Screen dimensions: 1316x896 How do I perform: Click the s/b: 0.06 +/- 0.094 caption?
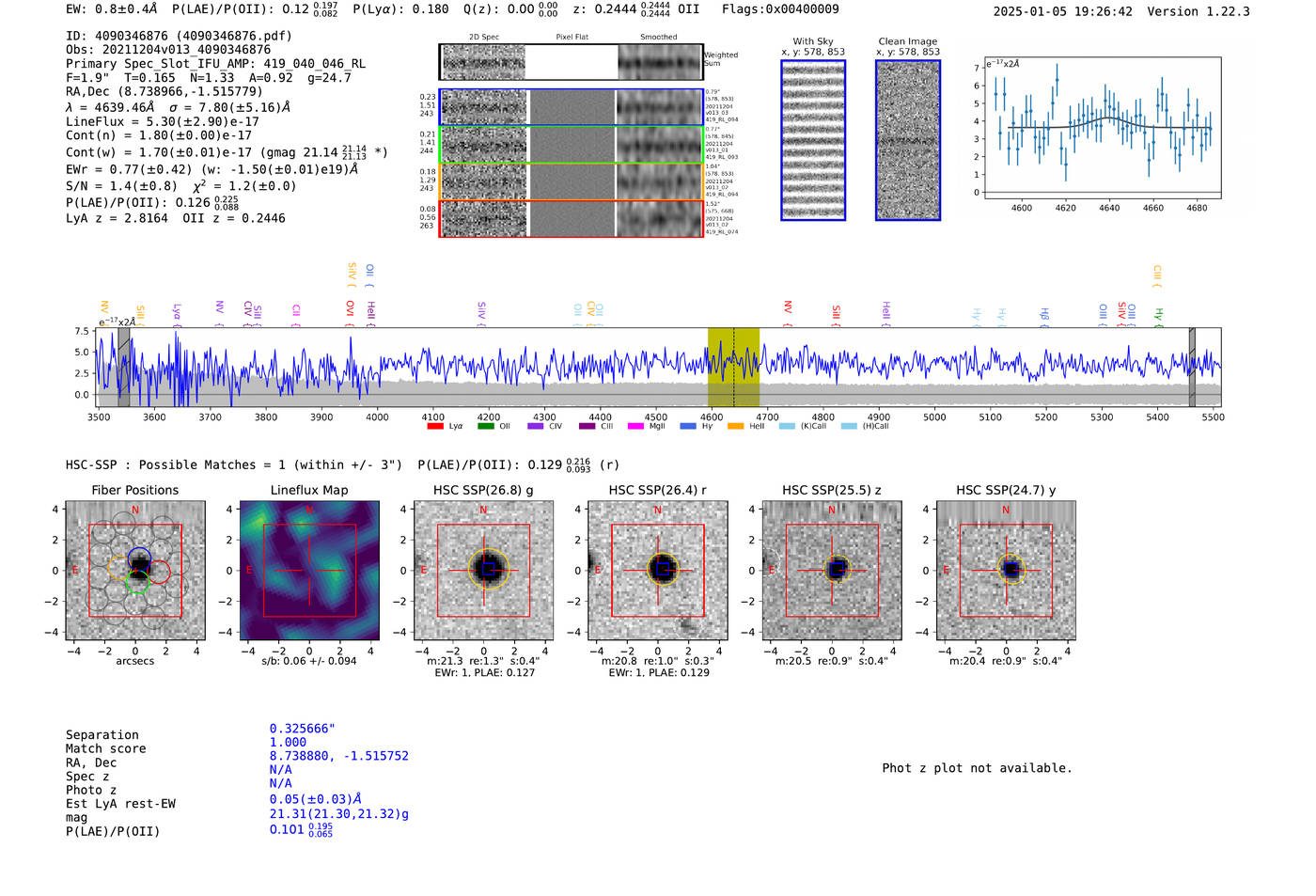tap(309, 661)
